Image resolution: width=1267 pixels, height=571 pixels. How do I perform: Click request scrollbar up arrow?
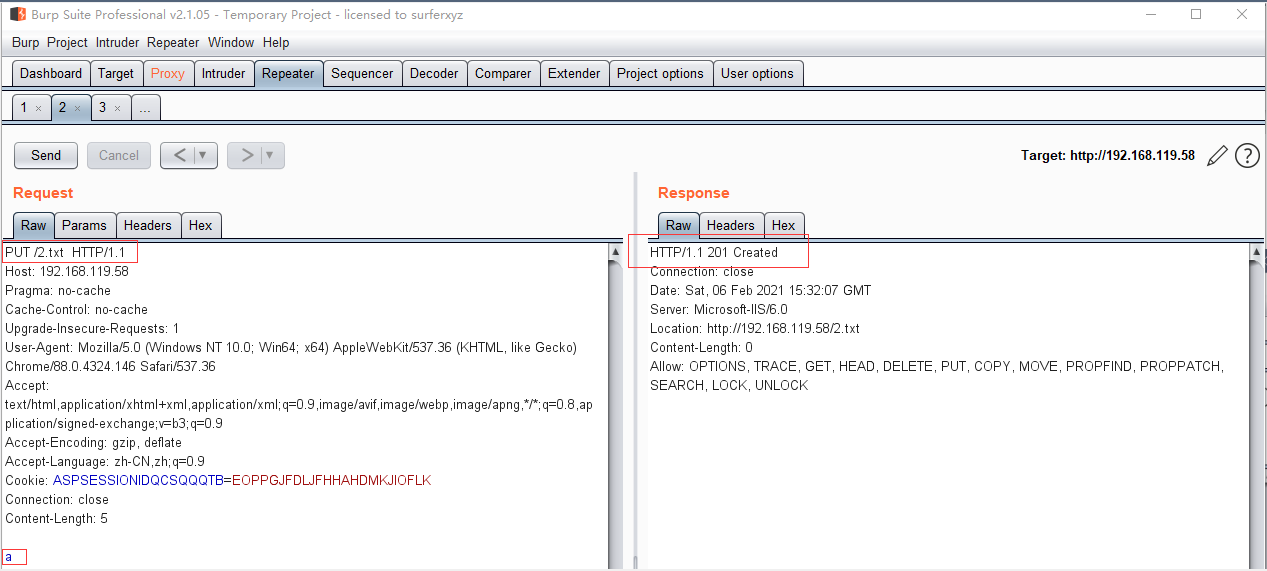coord(615,253)
